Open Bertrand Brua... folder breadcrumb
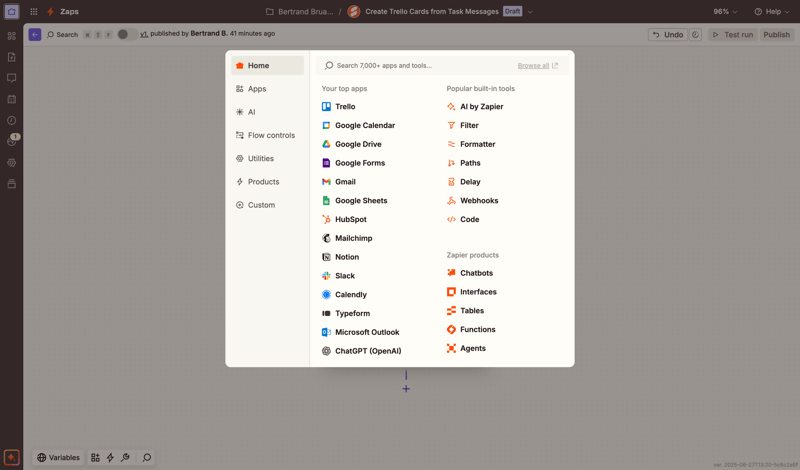This screenshot has height=470, width=800. coord(299,11)
